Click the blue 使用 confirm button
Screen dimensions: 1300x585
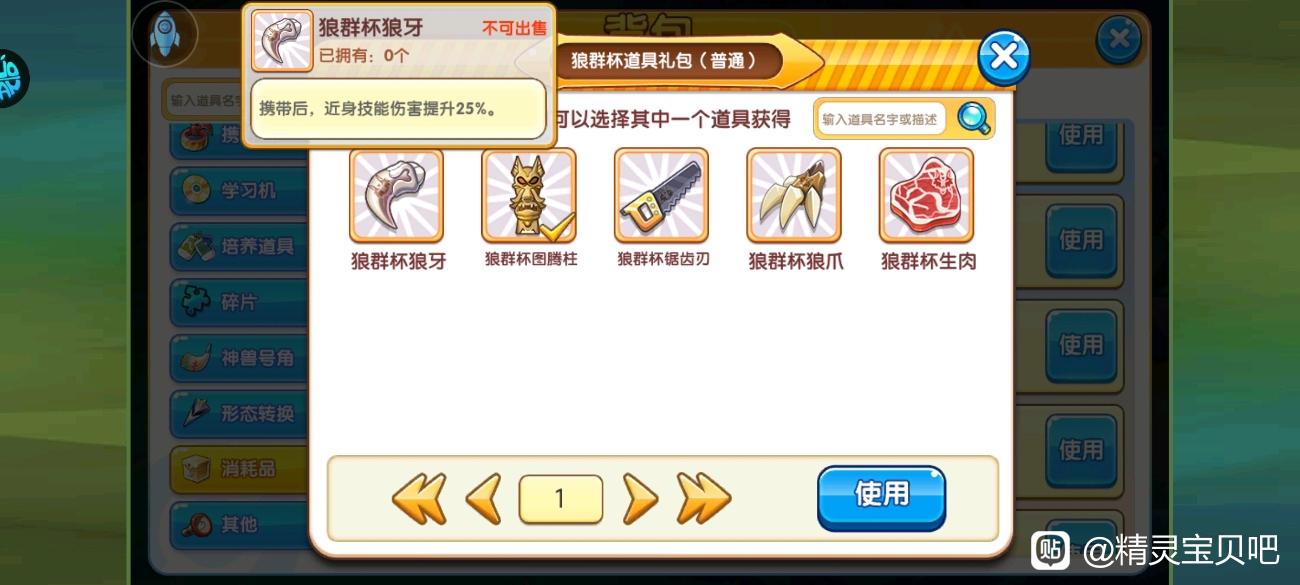[881, 497]
